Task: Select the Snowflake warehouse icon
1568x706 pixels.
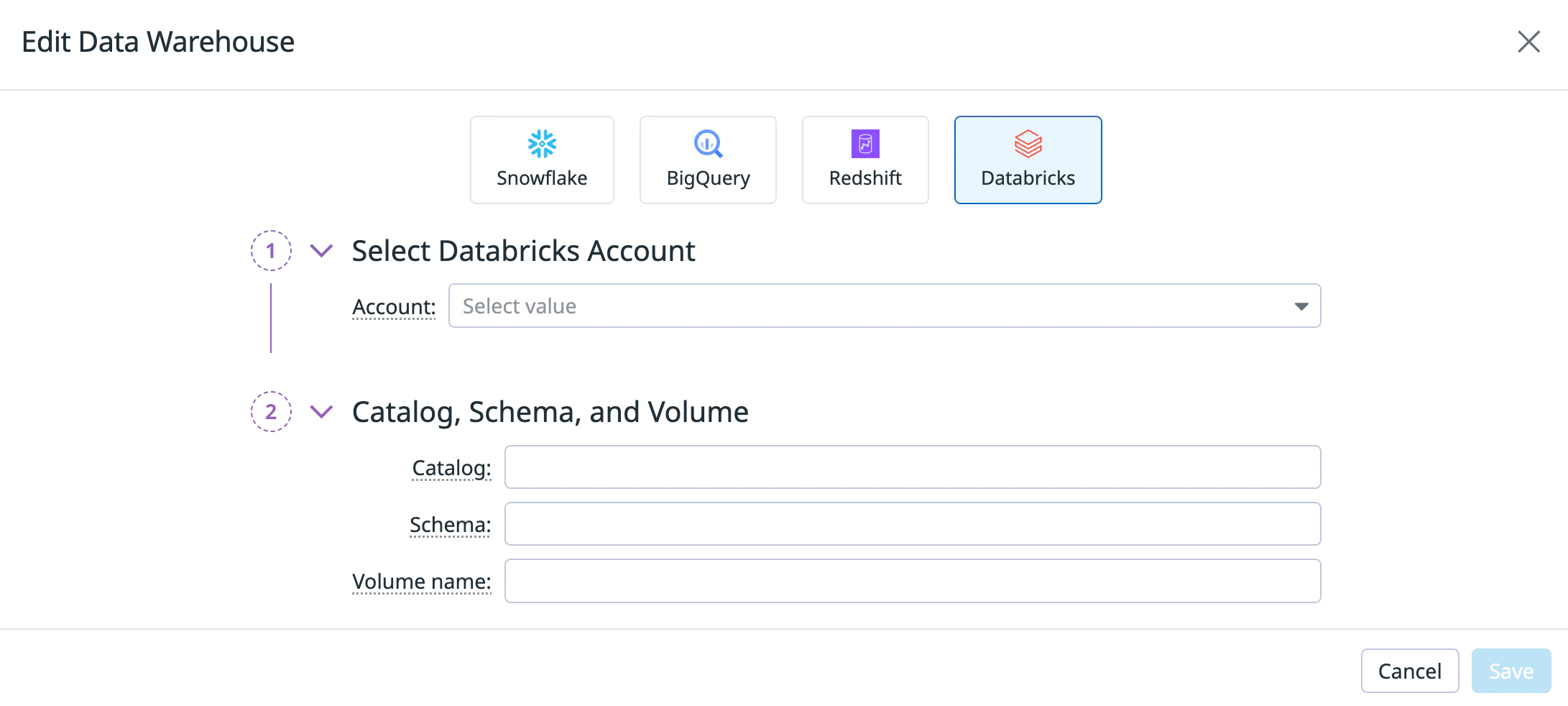Action: click(x=542, y=144)
